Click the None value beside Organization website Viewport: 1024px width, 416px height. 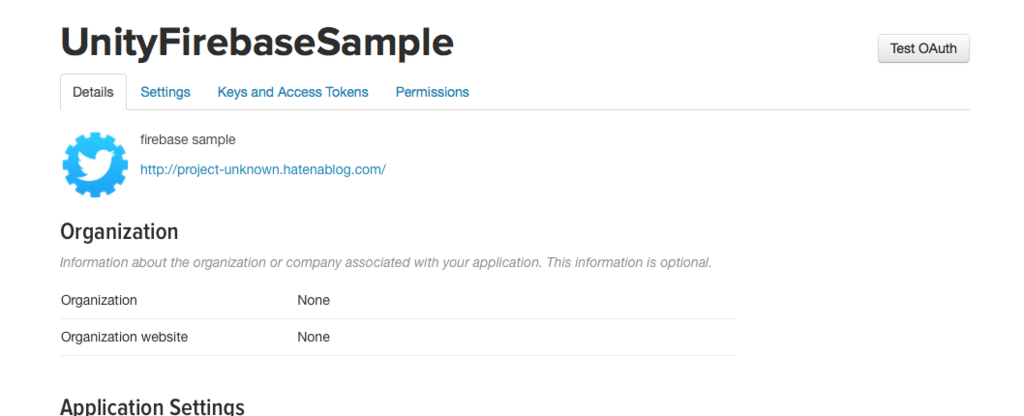(x=313, y=337)
